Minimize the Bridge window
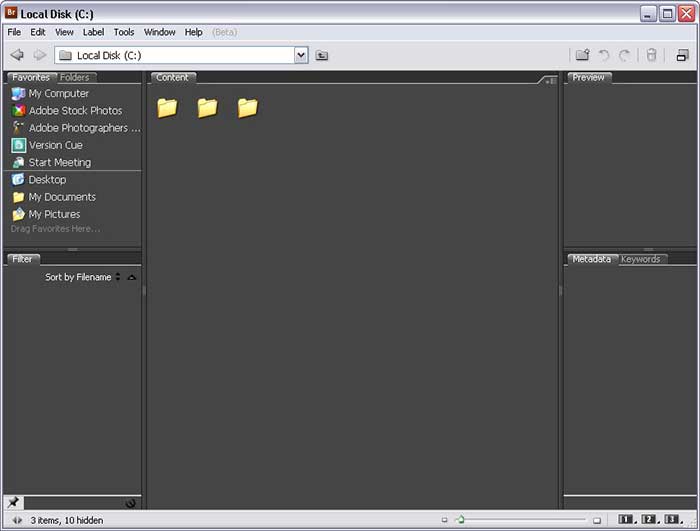 pos(648,14)
